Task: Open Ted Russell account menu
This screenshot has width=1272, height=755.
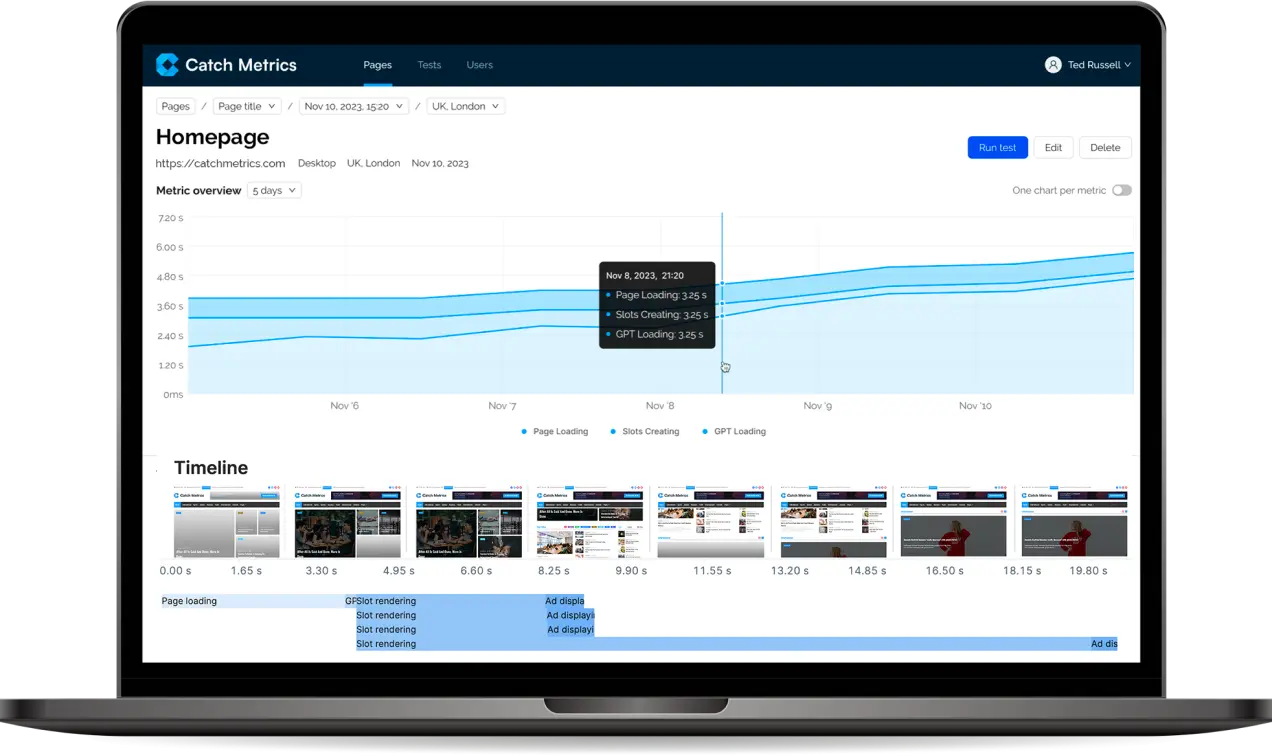Action: [x=1098, y=65]
